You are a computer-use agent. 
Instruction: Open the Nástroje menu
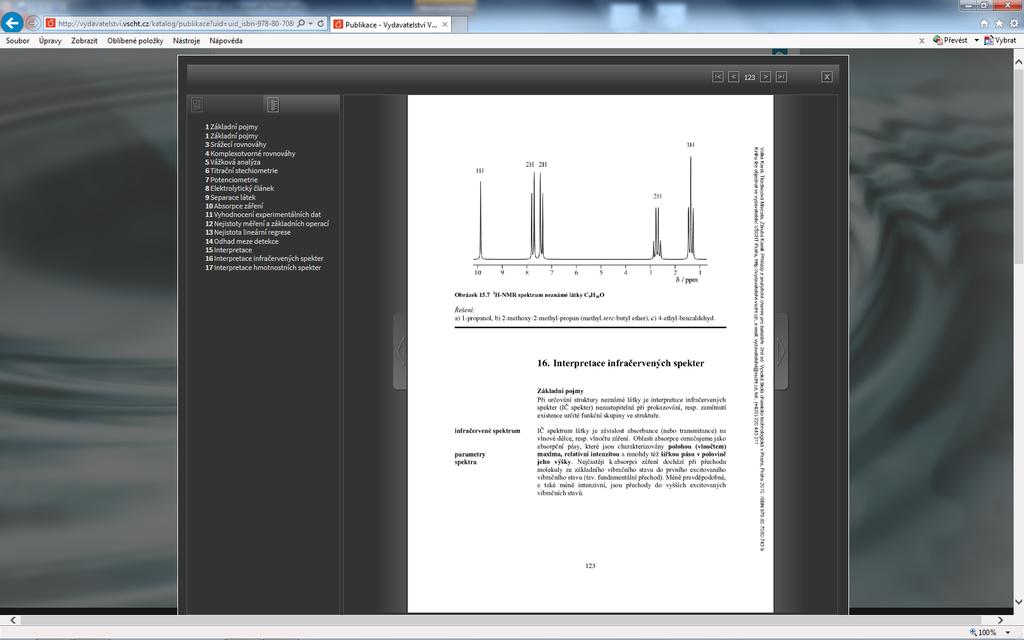(x=186, y=40)
